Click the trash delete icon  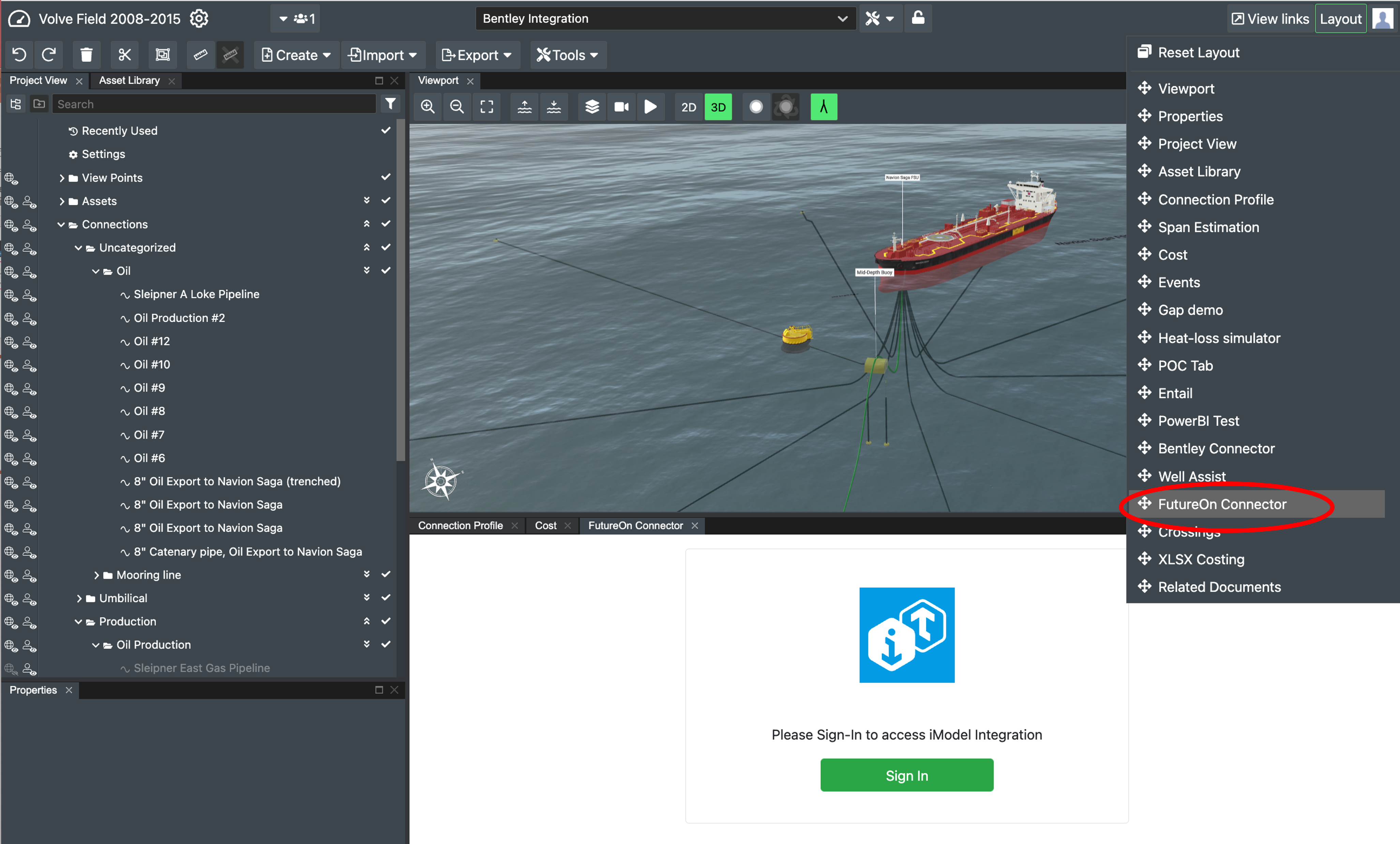[x=86, y=55]
